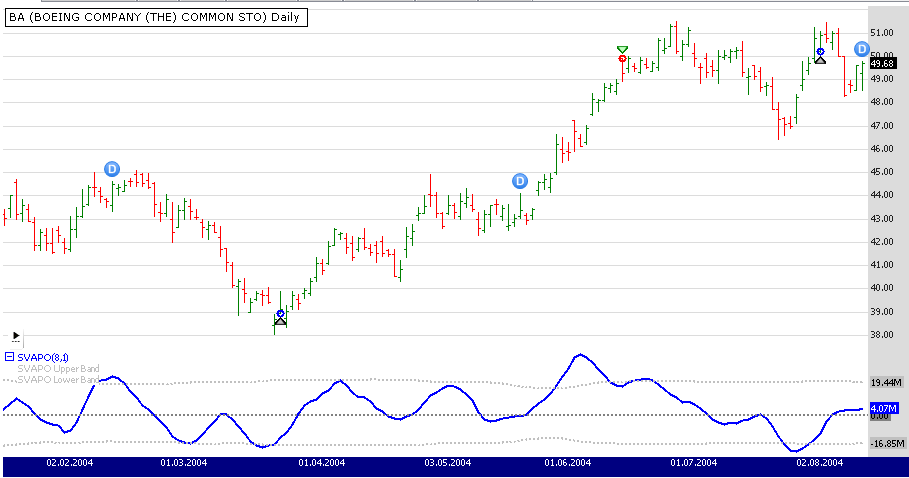Click the dividend marker at the chart's right edge
Viewport: 909px width, 478px height.
861,48
